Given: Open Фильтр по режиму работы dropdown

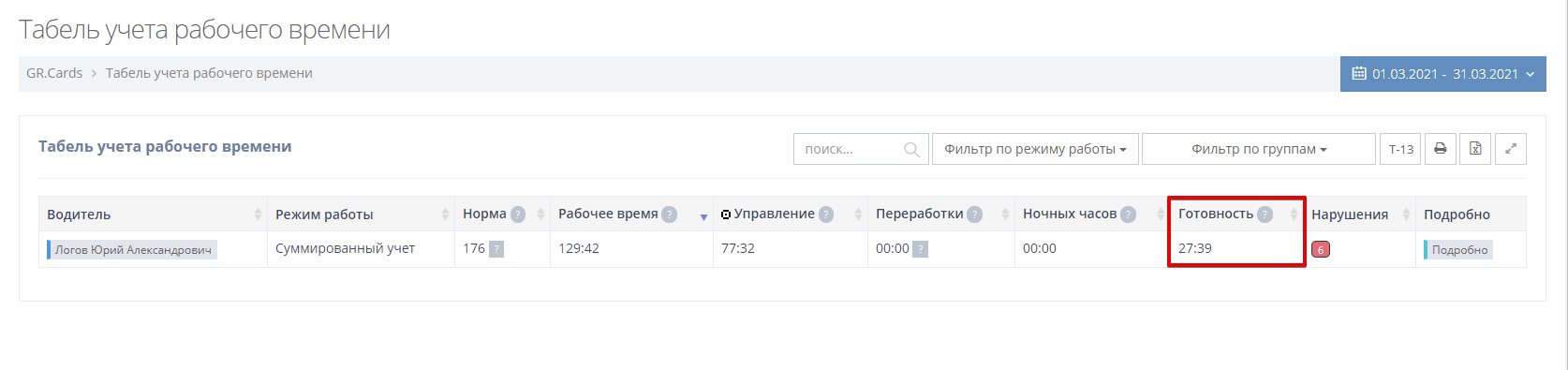Looking at the screenshot, I should coord(1035,149).
